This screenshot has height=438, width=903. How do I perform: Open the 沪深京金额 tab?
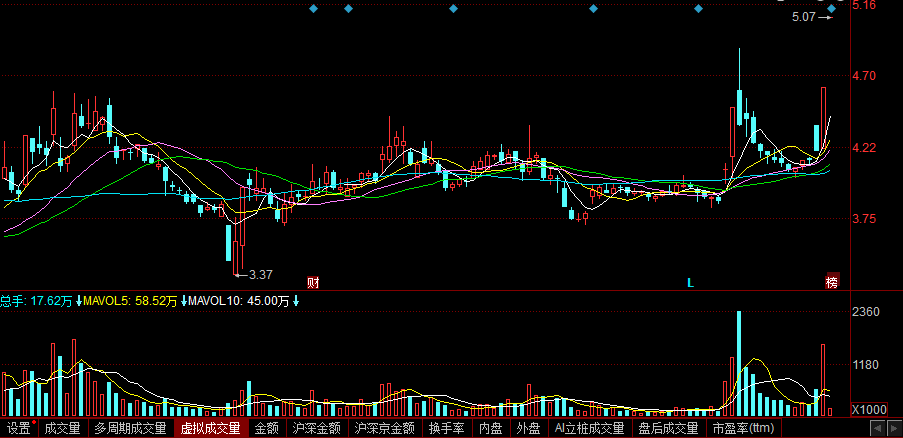[385, 429]
